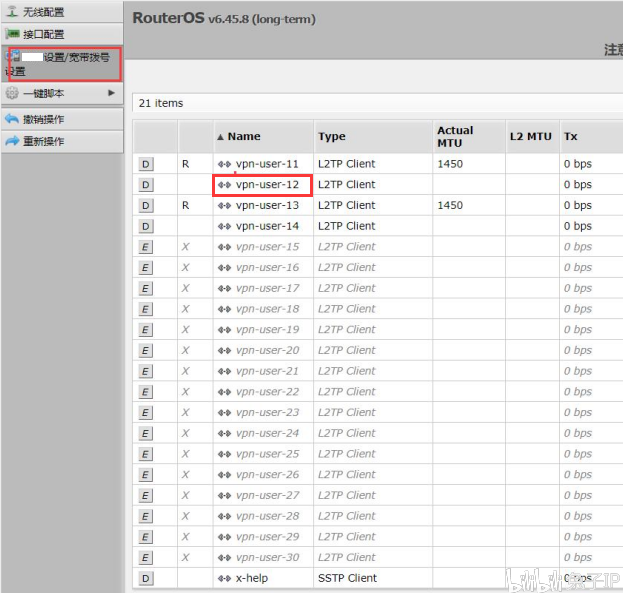Disable vpn-user-11 with its D button

click(145, 164)
